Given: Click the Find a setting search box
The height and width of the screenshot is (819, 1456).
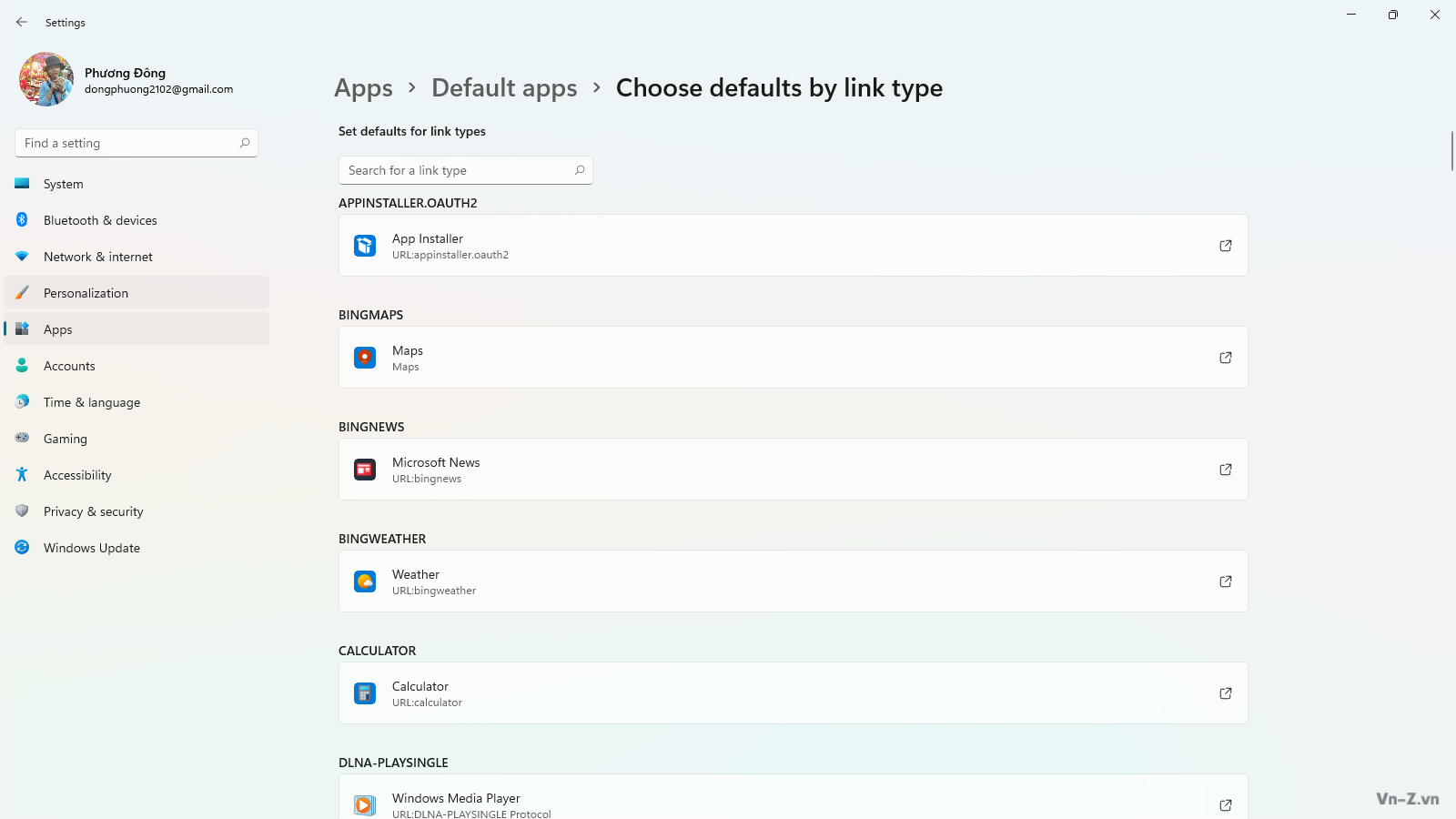Looking at the screenshot, I should click(x=136, y=143).
